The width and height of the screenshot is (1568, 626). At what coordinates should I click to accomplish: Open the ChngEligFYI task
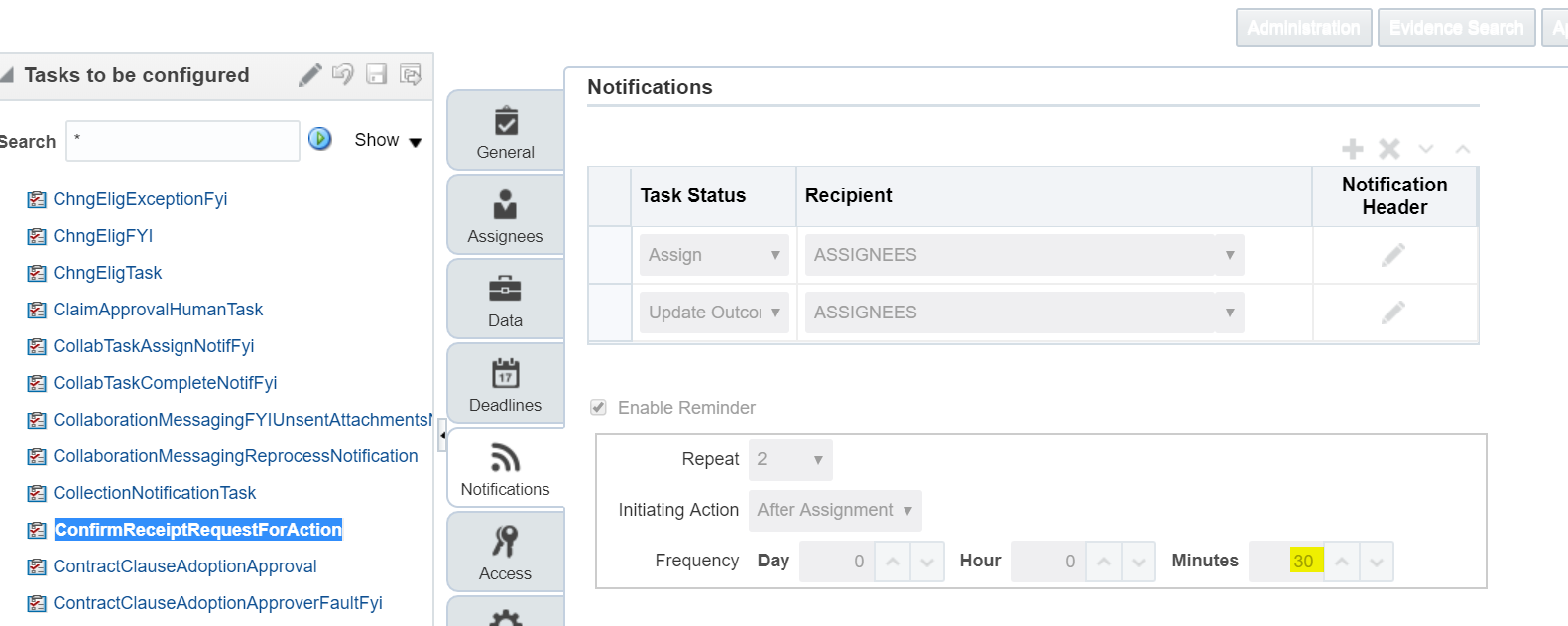click(103, 236)
